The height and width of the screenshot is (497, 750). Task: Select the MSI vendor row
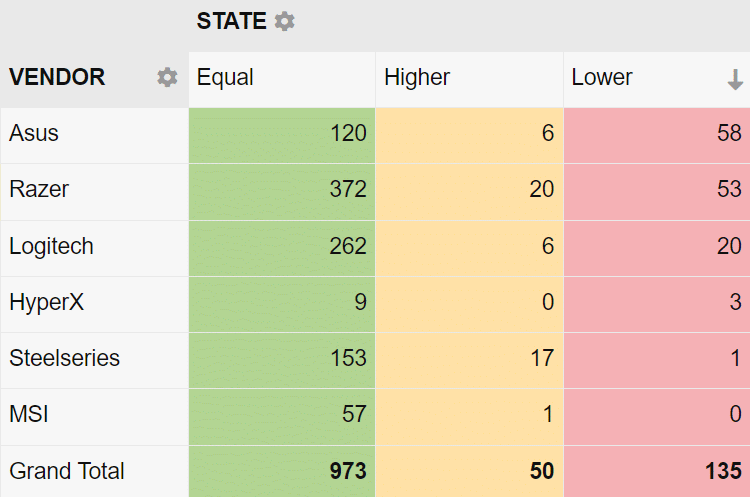click(28, 413)
